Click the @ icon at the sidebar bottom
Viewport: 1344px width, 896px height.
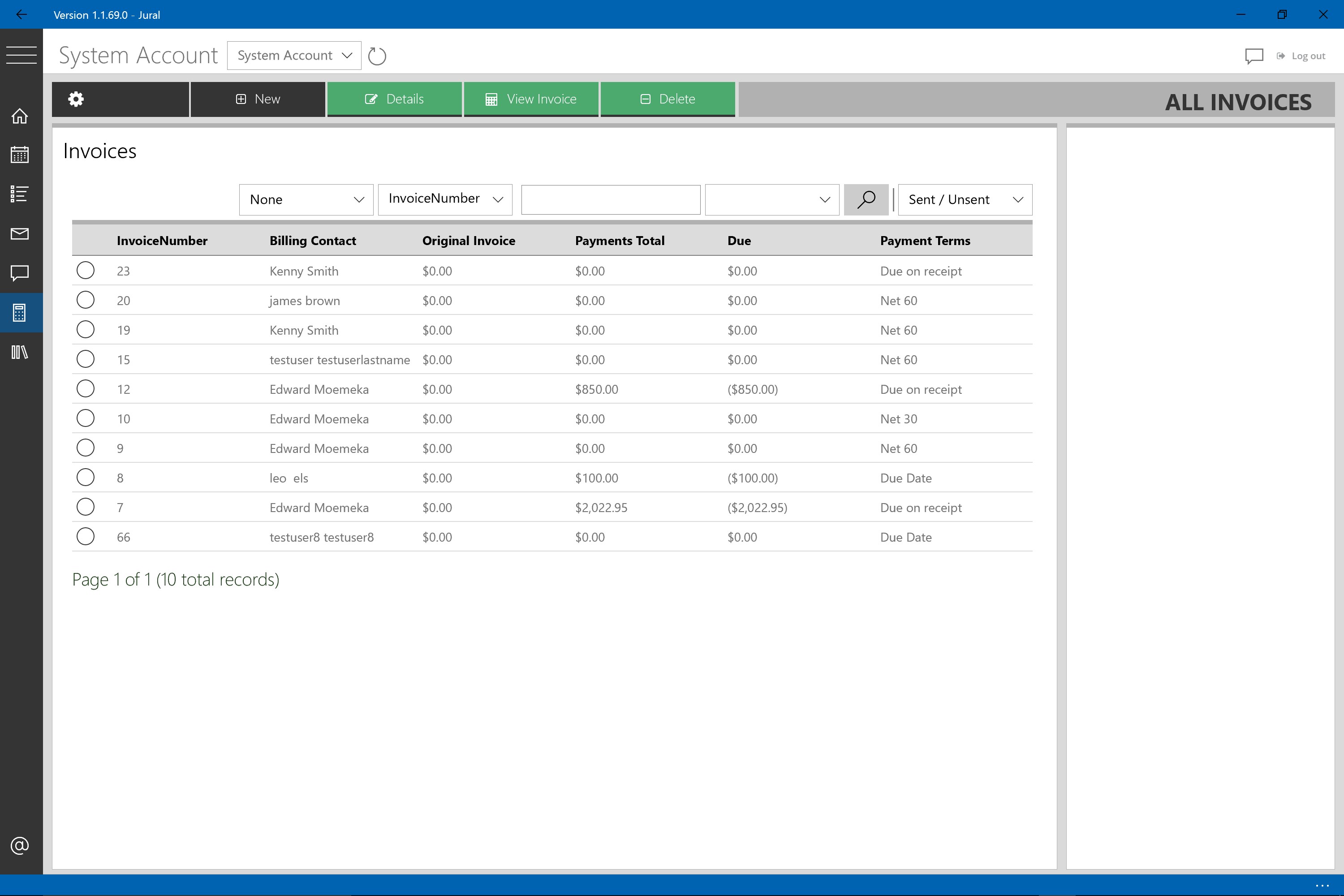20,845
